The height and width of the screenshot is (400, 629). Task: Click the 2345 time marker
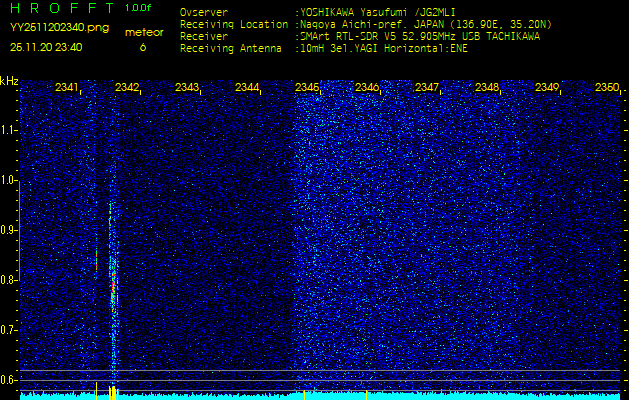[307, 87]
